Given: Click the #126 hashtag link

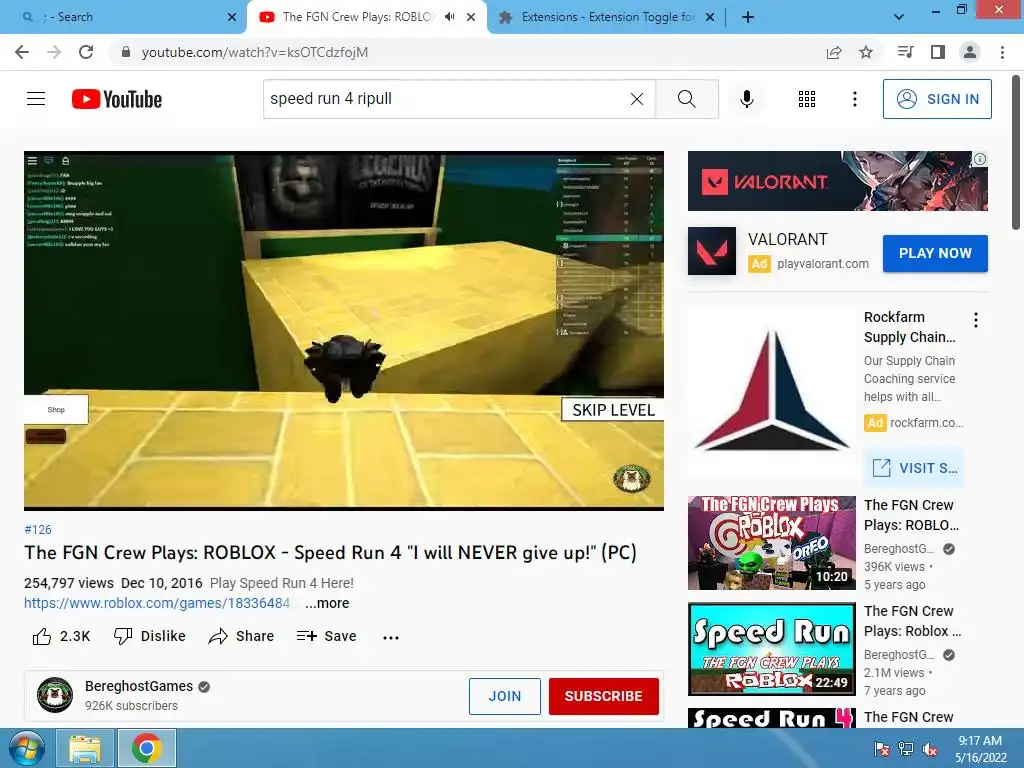Looking at the screenshot, I should coord(37,530).
